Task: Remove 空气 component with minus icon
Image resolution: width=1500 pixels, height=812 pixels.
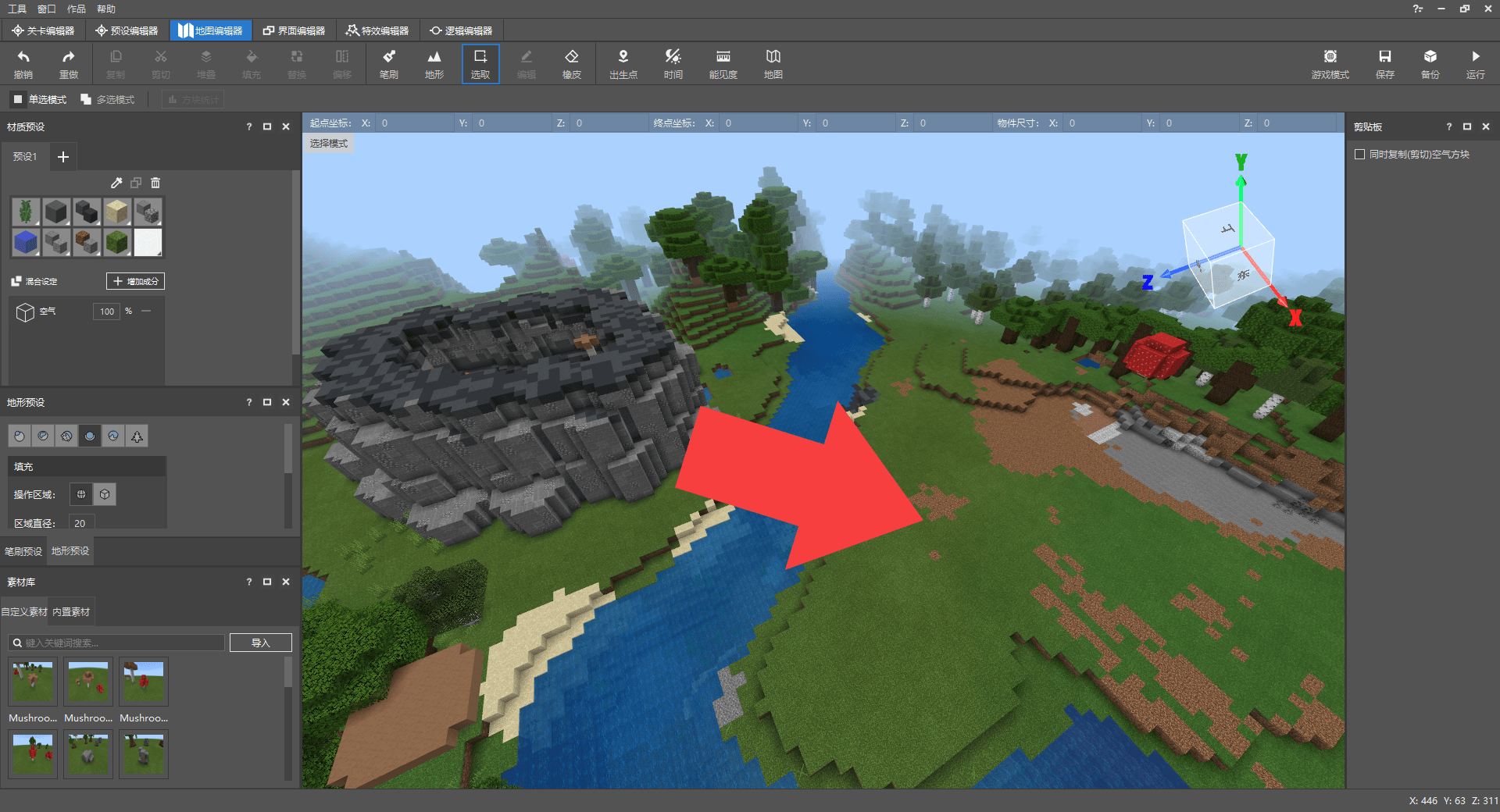Action: click(x=146, y=311)
